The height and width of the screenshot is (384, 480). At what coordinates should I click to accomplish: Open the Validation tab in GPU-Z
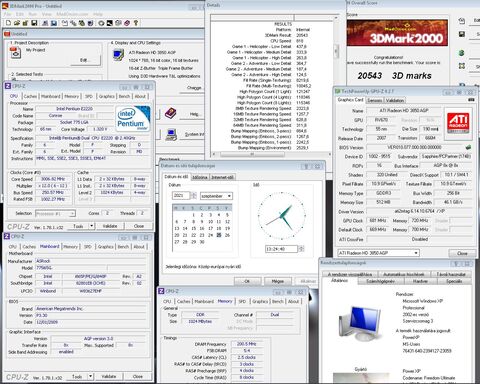[395, 100]
